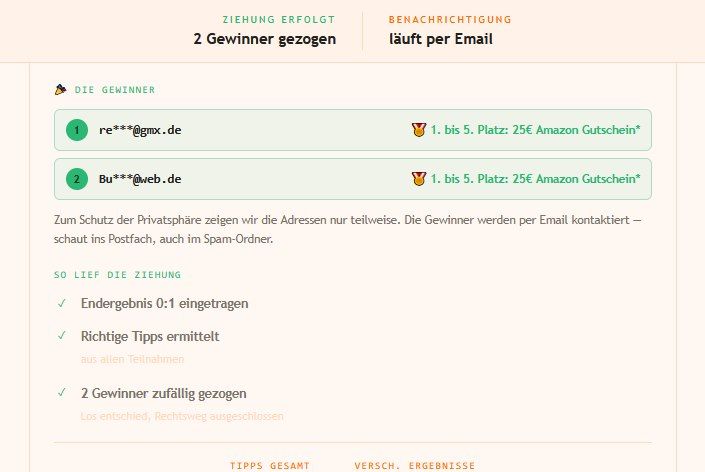
Task: Click the Versch. Ergebnisse label
Action: [415, 466]
